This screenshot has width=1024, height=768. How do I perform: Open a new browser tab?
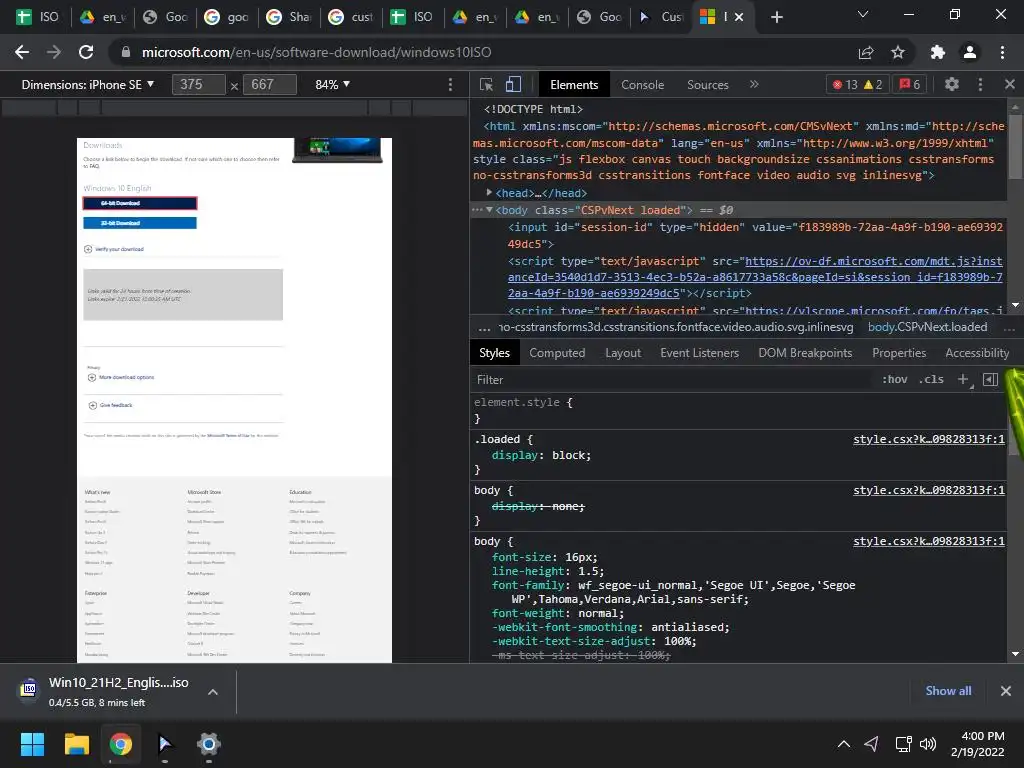coord(776,17)
